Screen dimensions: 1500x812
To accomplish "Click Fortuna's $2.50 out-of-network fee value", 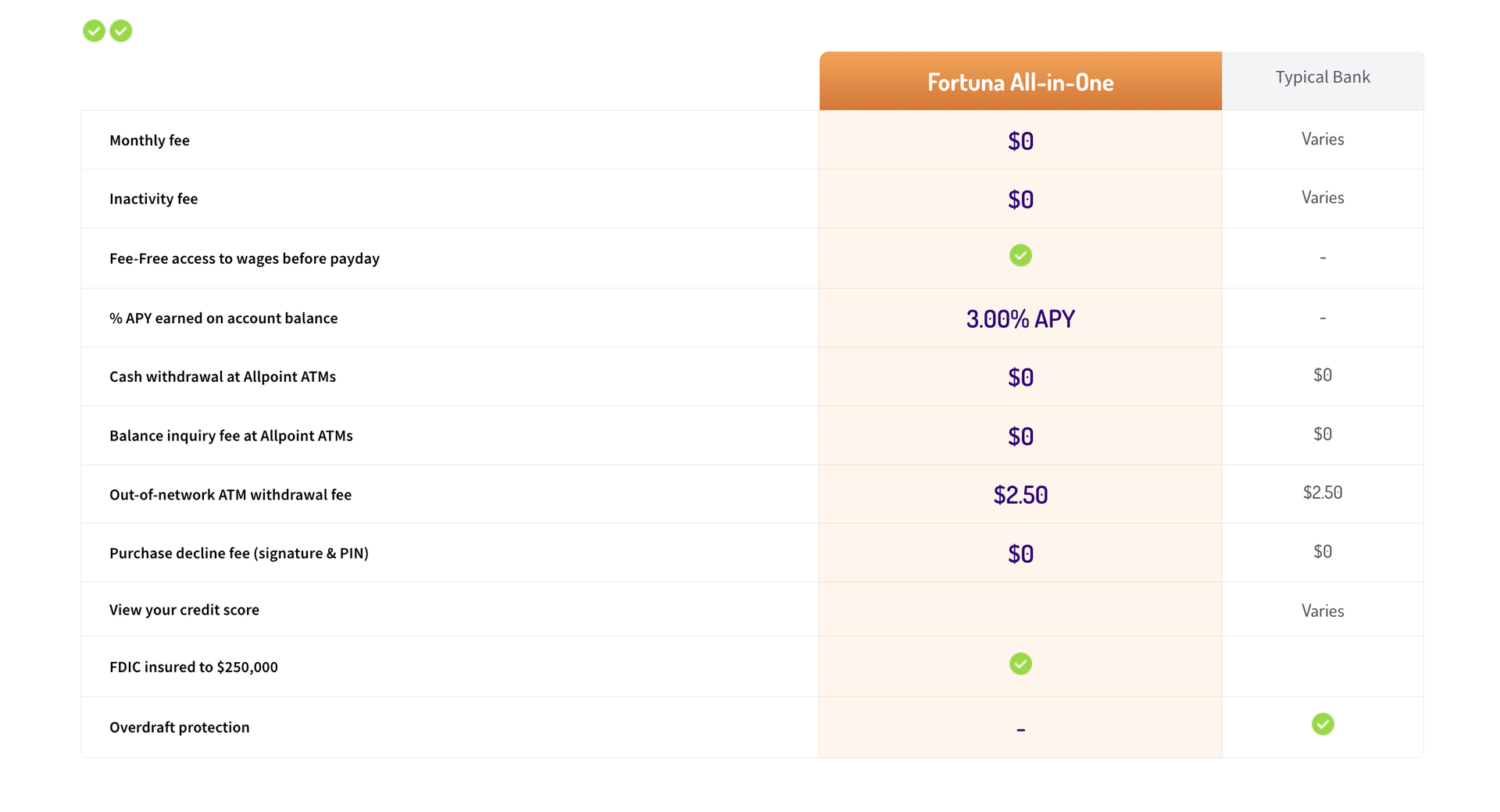I will (x=1020, y=495).
